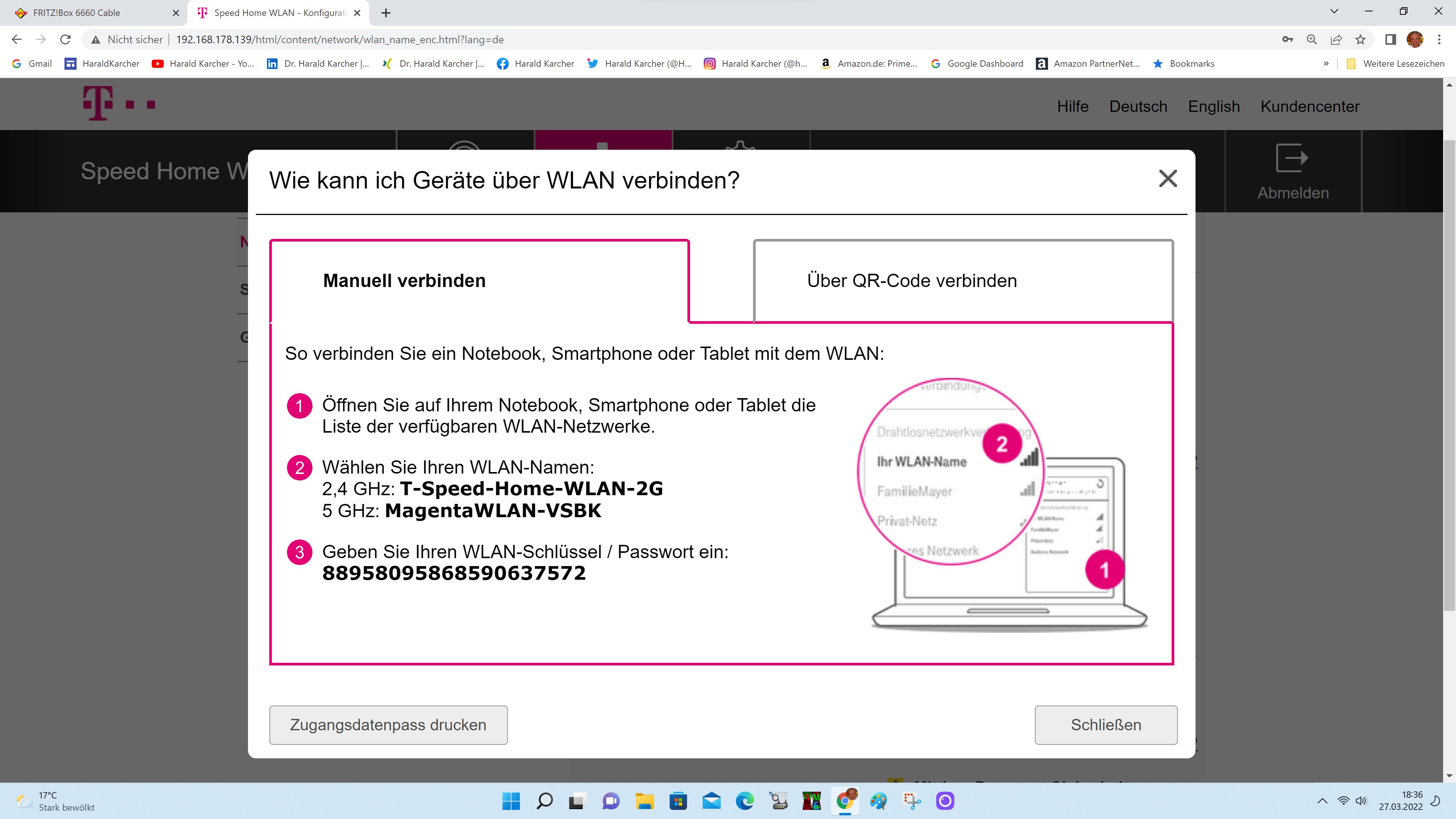
Task: Open the saved passwords key icon
Action: point(1288,39)
